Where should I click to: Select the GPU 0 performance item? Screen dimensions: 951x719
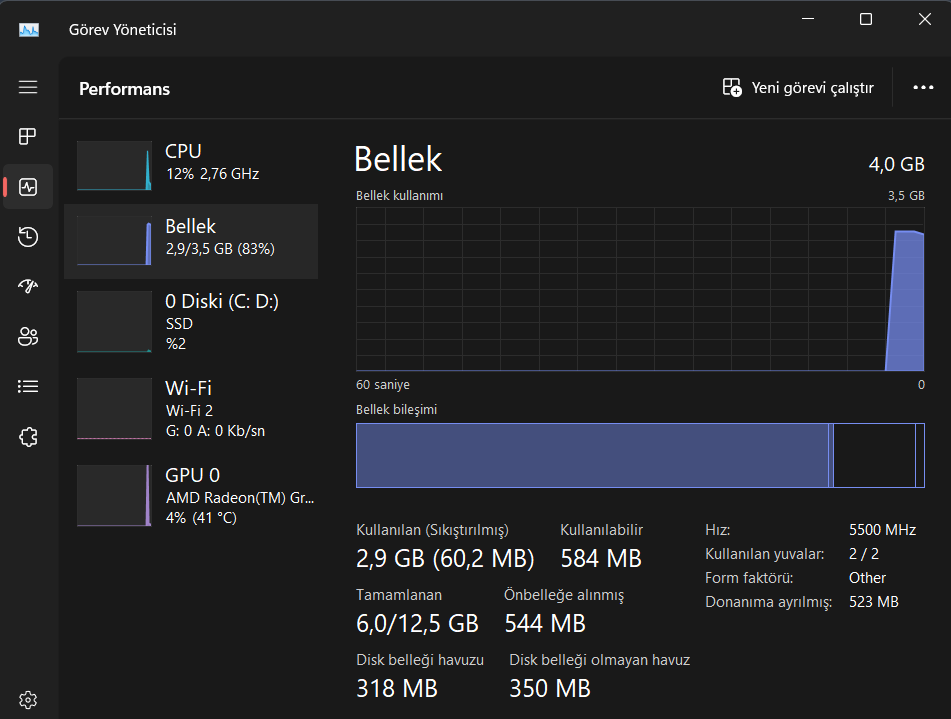[191, 496]
